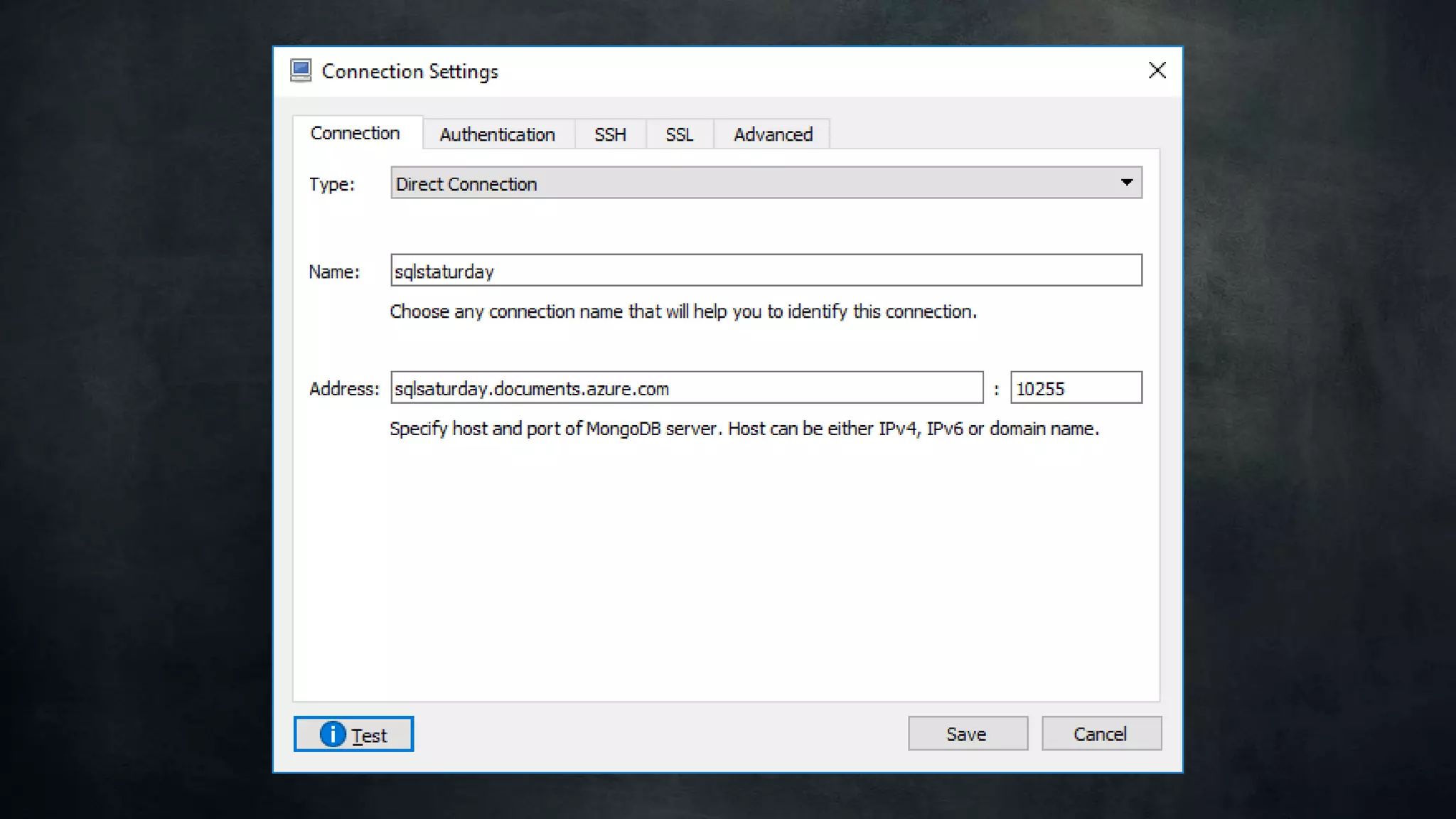
Task: Go to the SSL tab
Action: 679,134
